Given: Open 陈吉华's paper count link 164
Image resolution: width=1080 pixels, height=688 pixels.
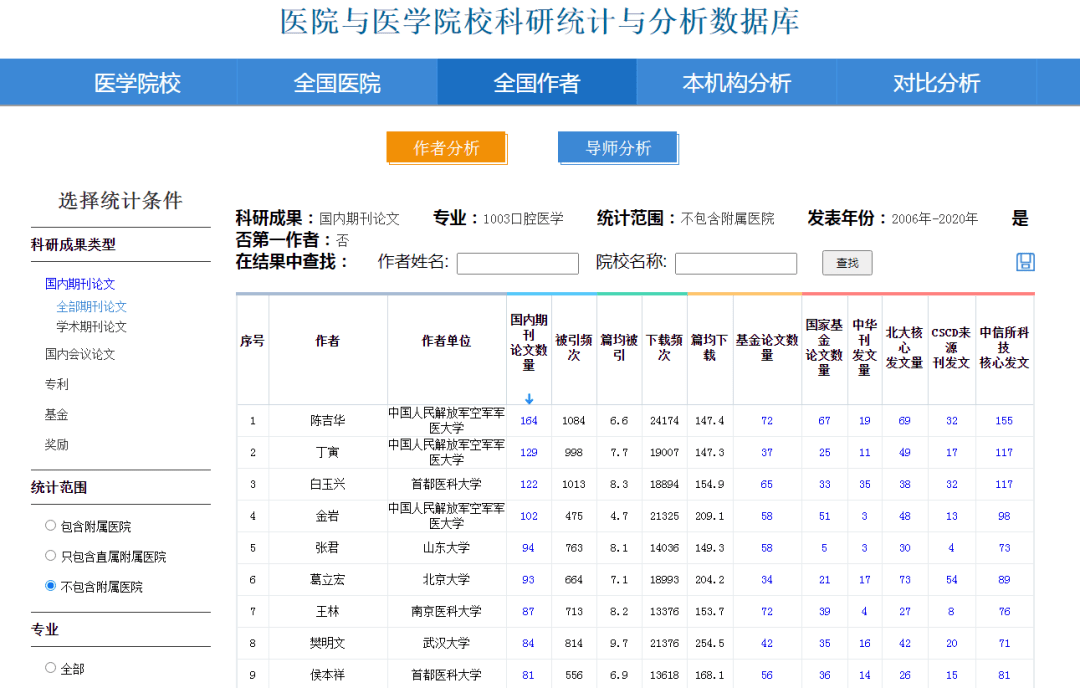Looking at the screenshot, I should (529, 420).
